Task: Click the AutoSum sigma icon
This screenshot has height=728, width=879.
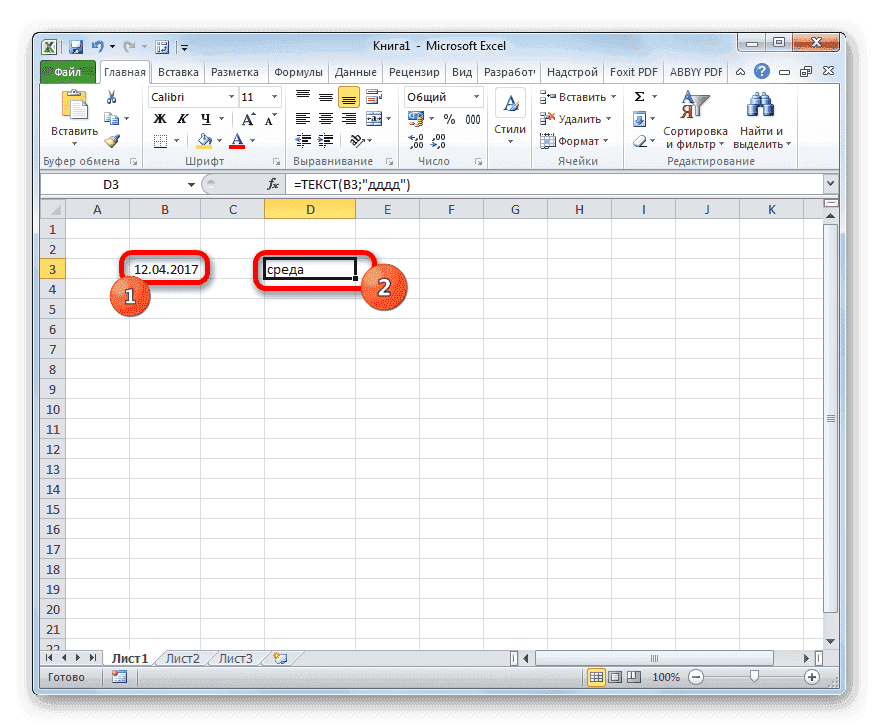Action: (x=637, y=96)
